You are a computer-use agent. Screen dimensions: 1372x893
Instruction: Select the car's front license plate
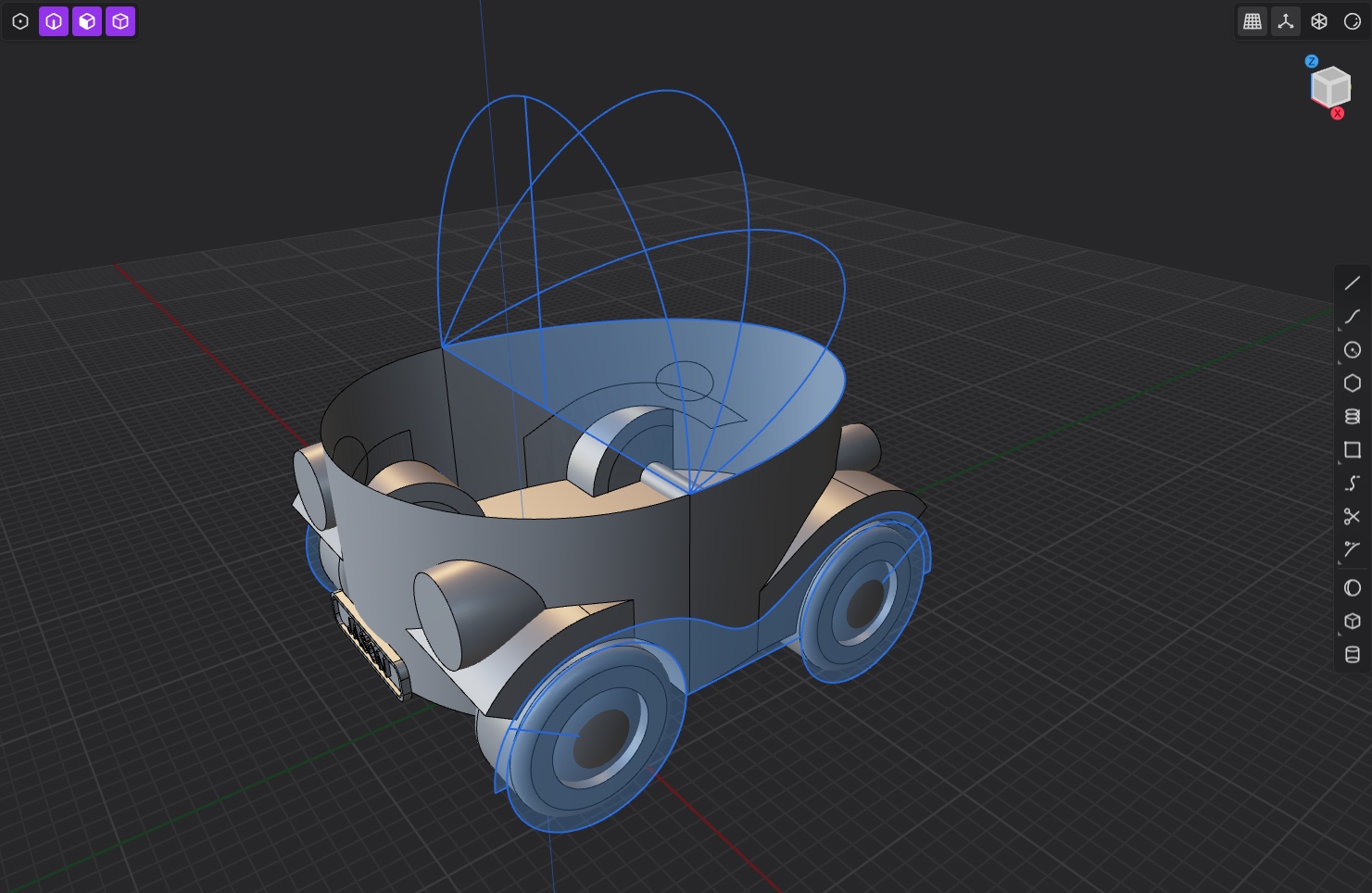point(371,645)
